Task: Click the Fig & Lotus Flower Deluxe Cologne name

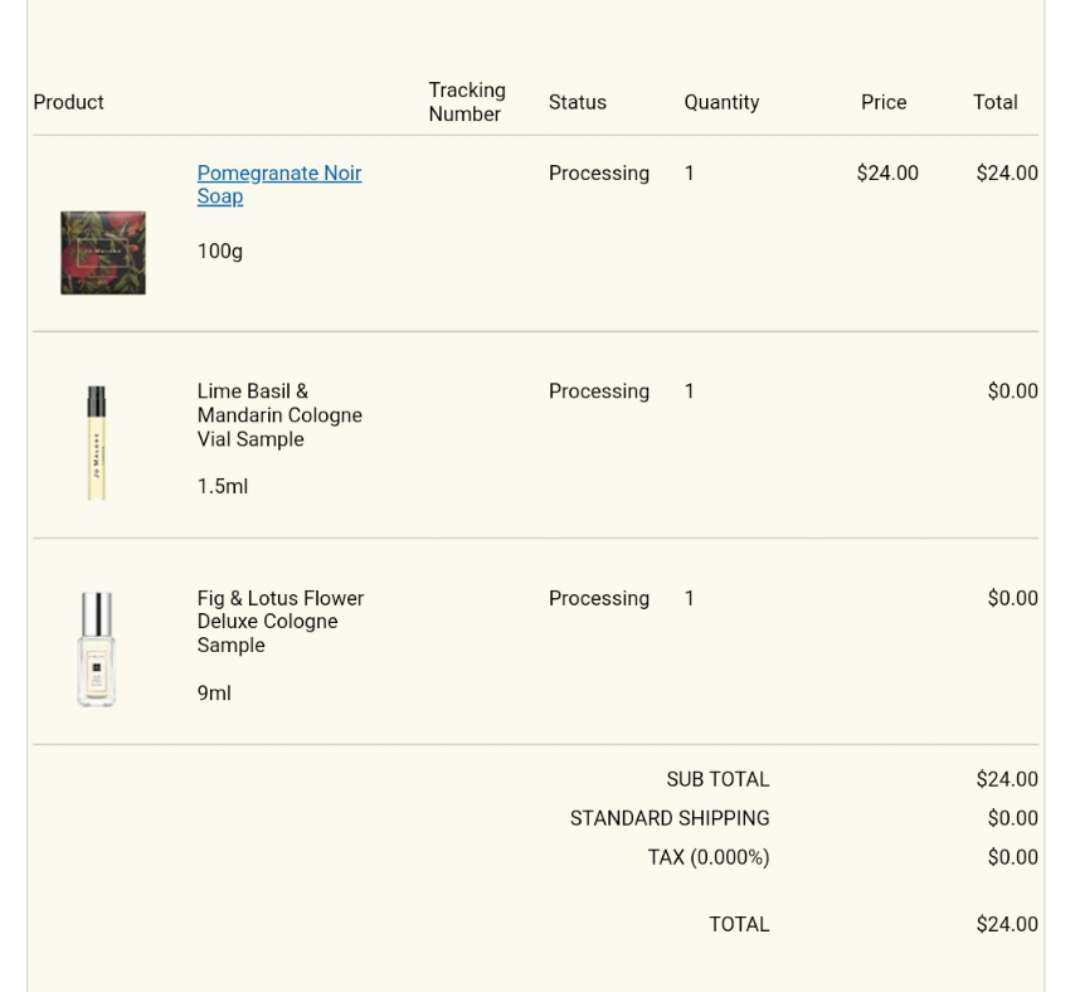Action: 280,621
